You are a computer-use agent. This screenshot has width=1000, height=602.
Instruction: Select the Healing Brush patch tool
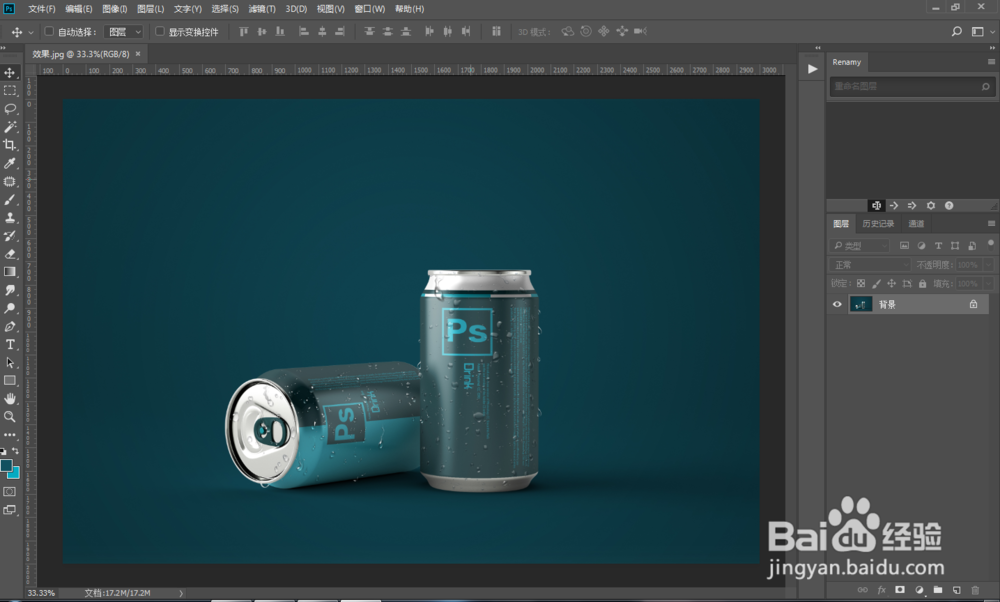[10, 181]
